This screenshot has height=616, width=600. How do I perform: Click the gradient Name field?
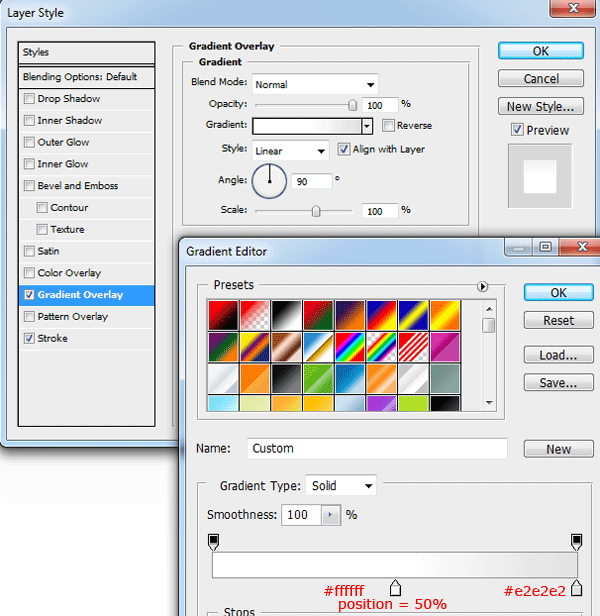click(x=377, y=448)
